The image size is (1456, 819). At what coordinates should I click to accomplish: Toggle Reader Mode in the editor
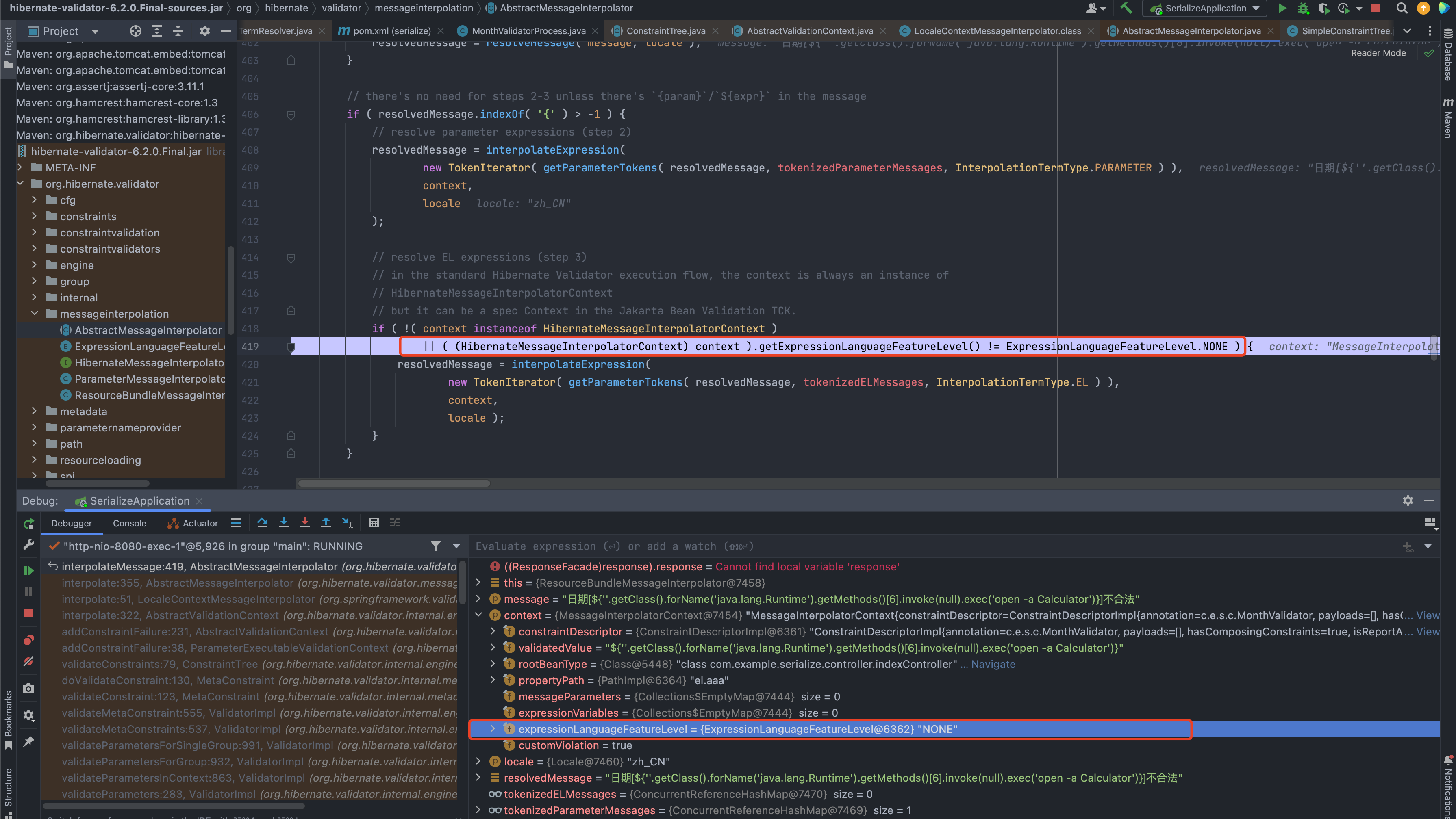click(1378, 53)
